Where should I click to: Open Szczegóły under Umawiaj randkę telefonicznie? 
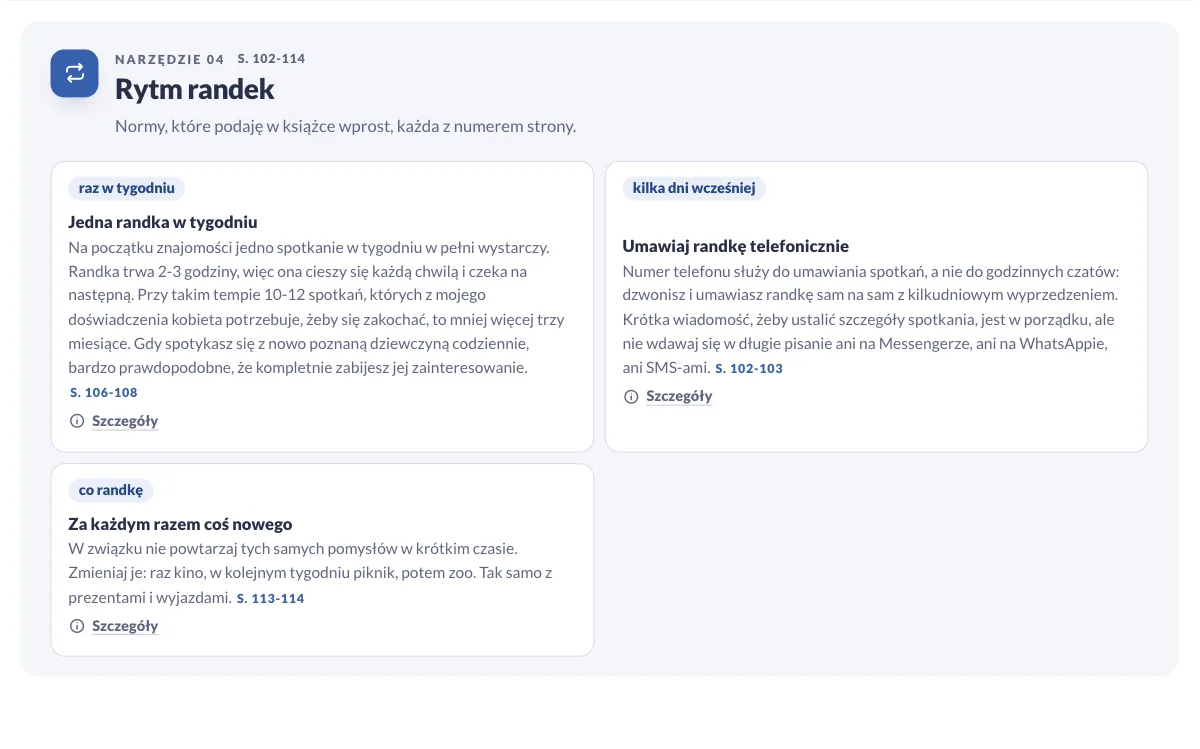click(679, 396)
